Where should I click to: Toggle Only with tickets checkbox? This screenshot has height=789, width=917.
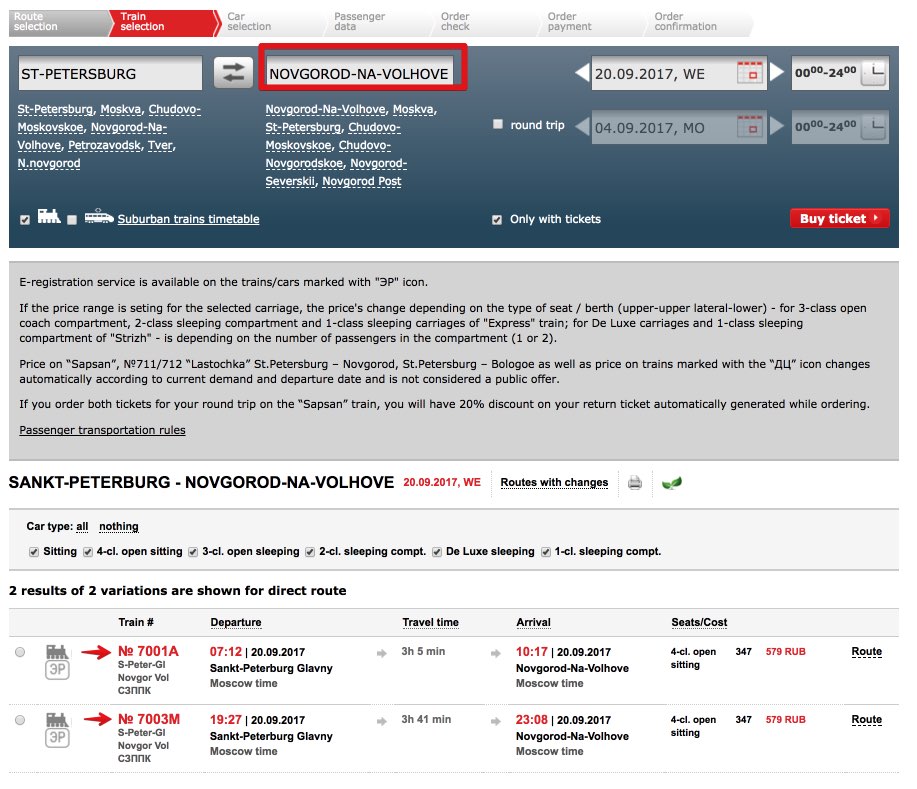[x=497, y=220]
